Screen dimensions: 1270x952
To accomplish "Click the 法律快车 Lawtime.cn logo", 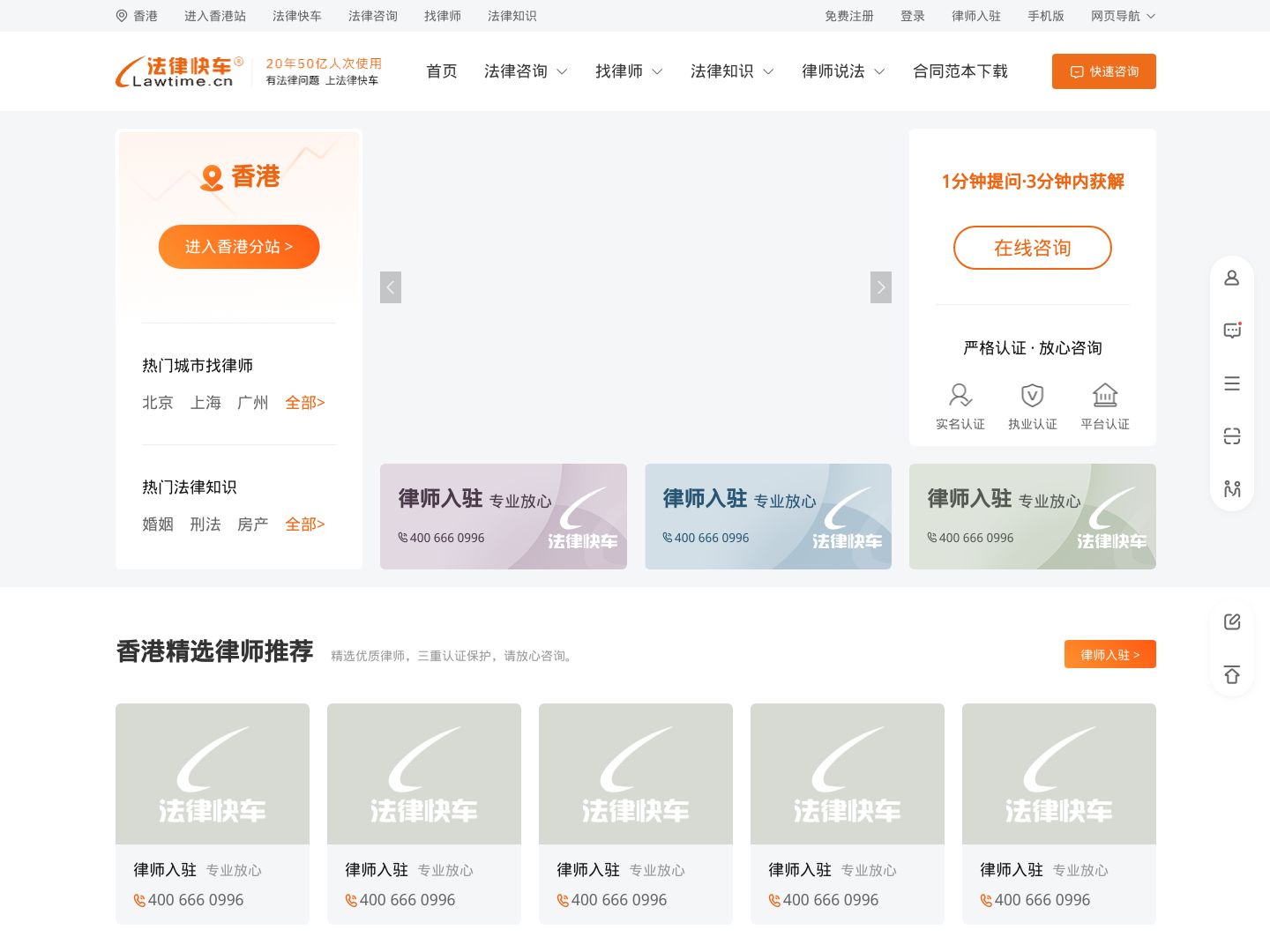I will coord(180,71).
